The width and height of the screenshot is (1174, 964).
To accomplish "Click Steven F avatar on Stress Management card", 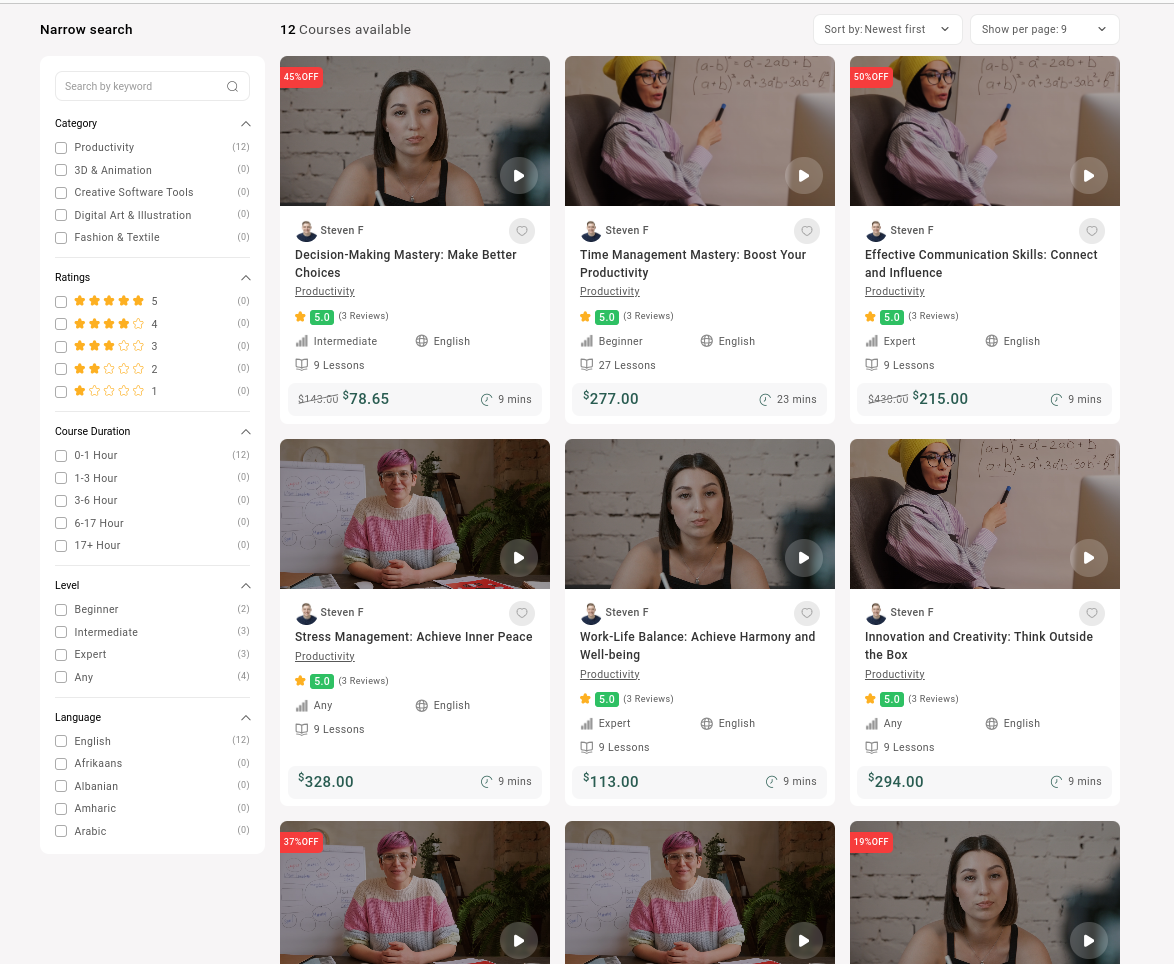I will click(x=306, y=613).
